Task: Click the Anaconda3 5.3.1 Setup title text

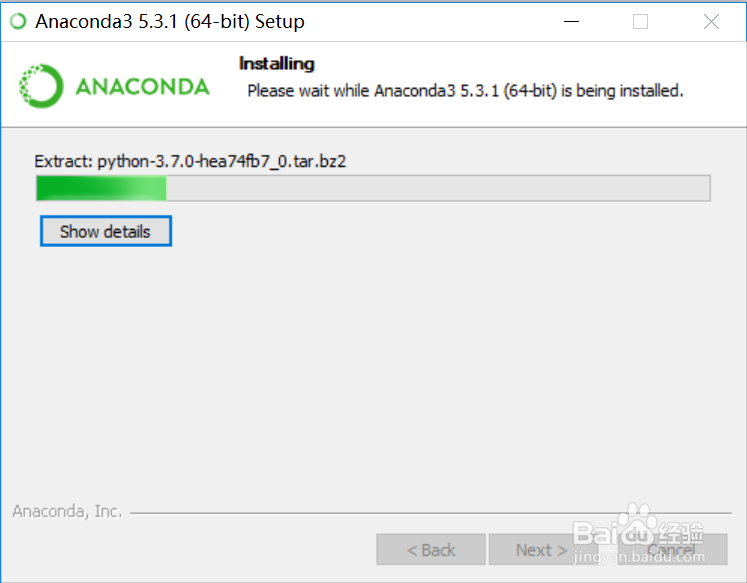Action: pos(170,21)
